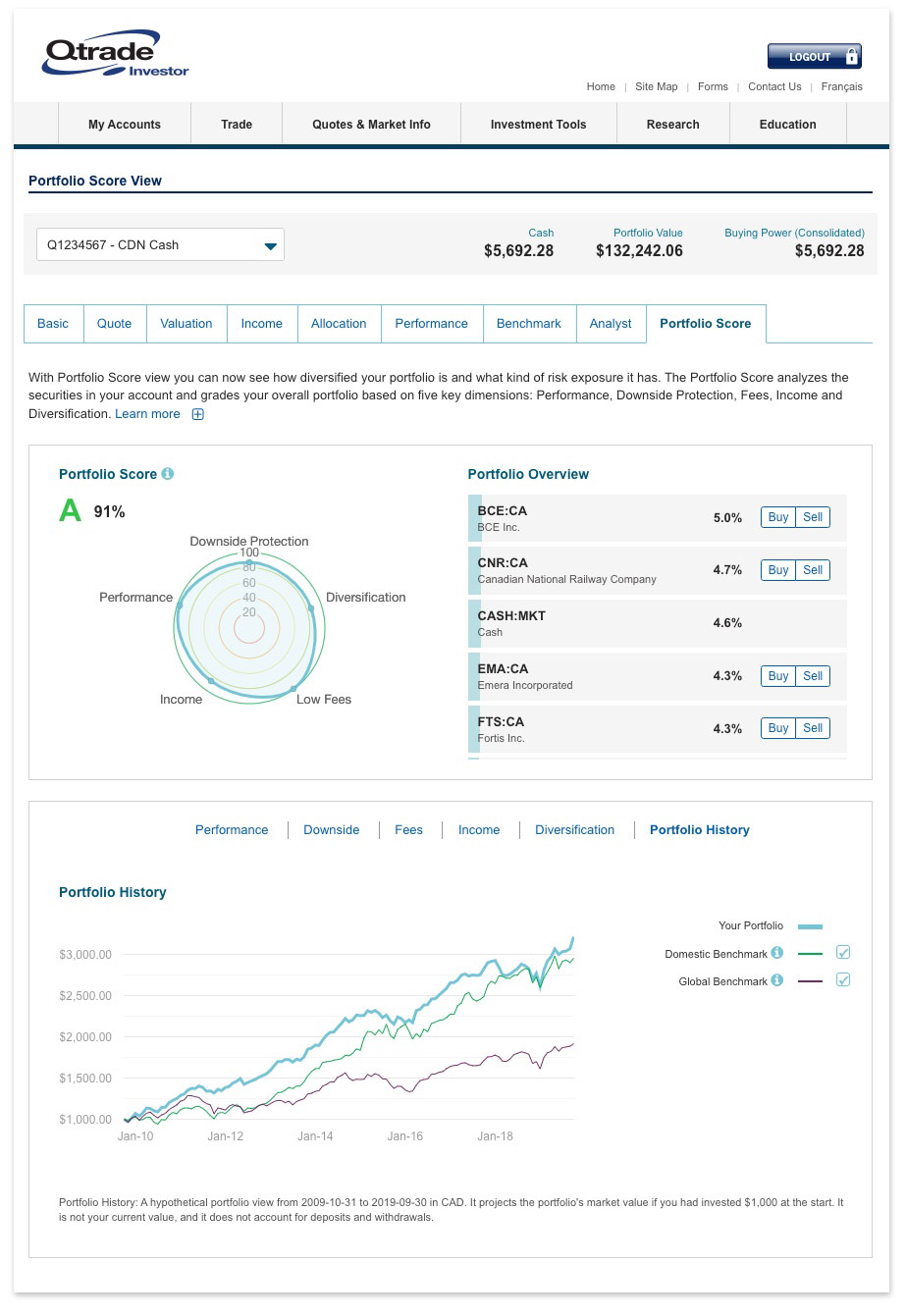The image size is (906, 1316).
Task: Switch to the Benchmark tab
Action: point(529,324)
